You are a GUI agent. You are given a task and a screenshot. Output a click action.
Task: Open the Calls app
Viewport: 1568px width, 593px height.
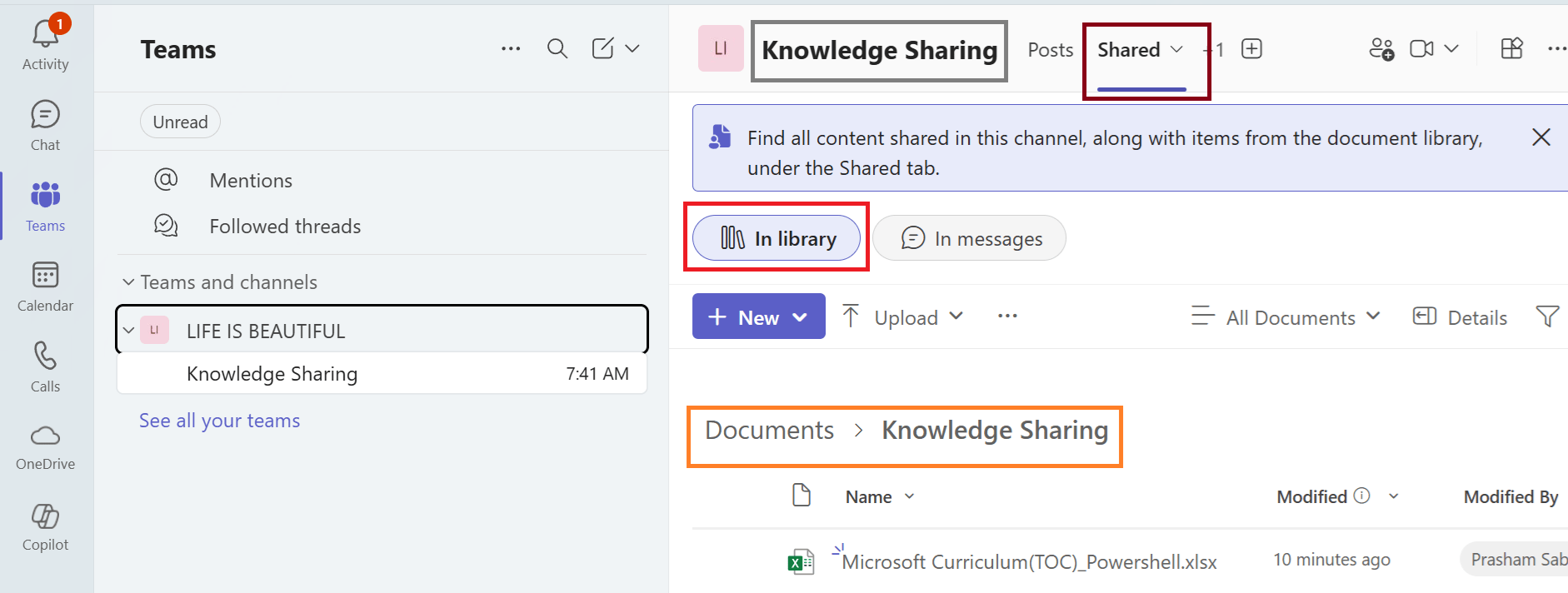45,367
